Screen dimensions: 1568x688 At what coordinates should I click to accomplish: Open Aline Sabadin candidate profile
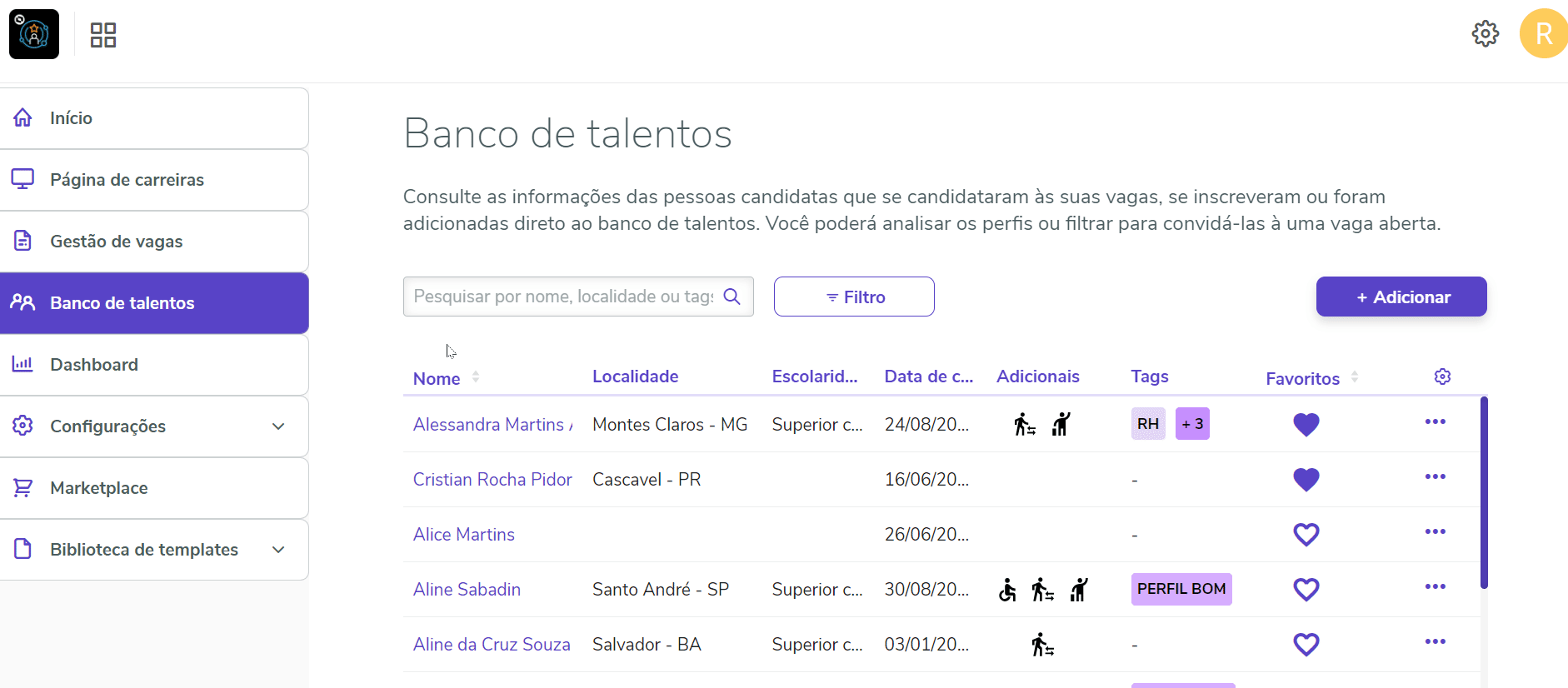pos(467,590)
